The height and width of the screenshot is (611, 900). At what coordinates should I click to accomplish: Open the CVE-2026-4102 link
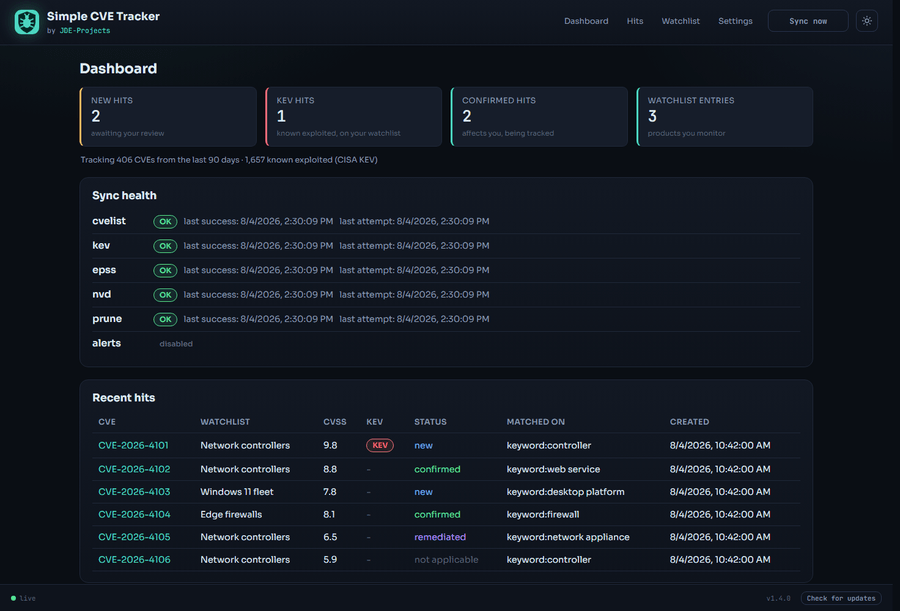(134, 469)
